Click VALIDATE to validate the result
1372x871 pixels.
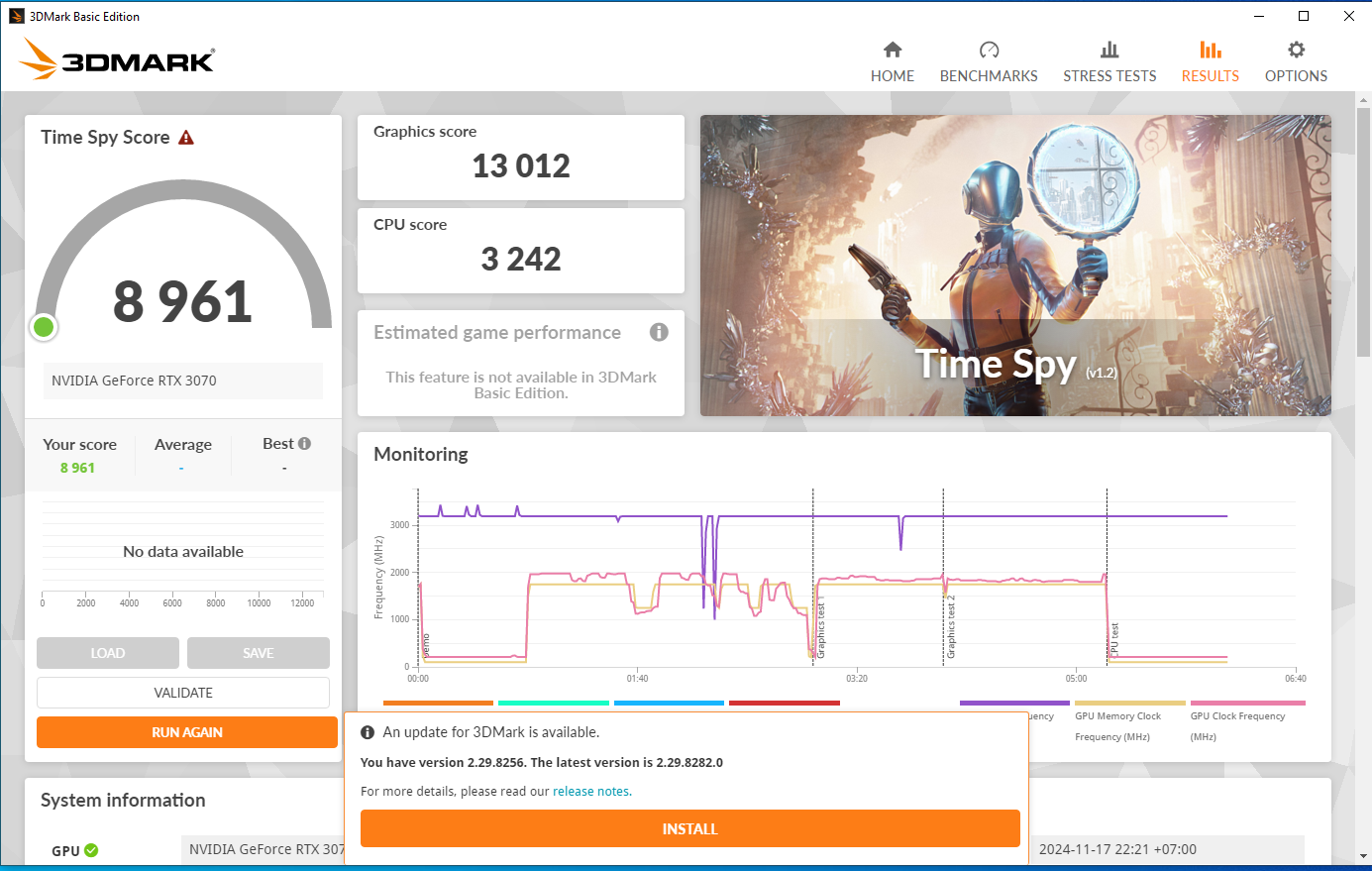click(x=183, y=692)
